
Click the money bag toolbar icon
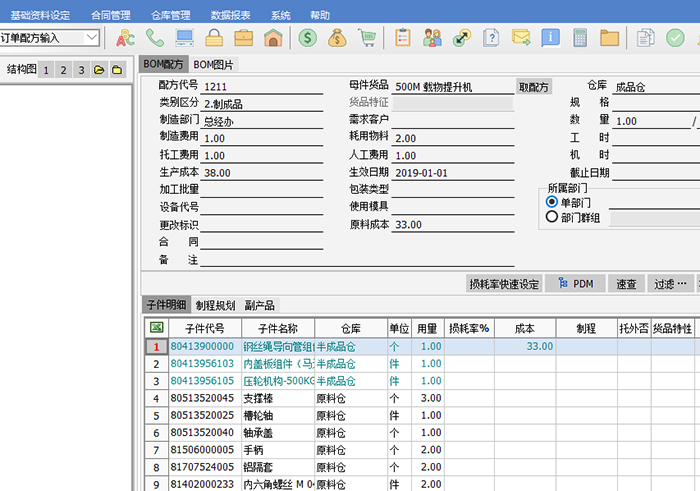(x=338, y=38)
